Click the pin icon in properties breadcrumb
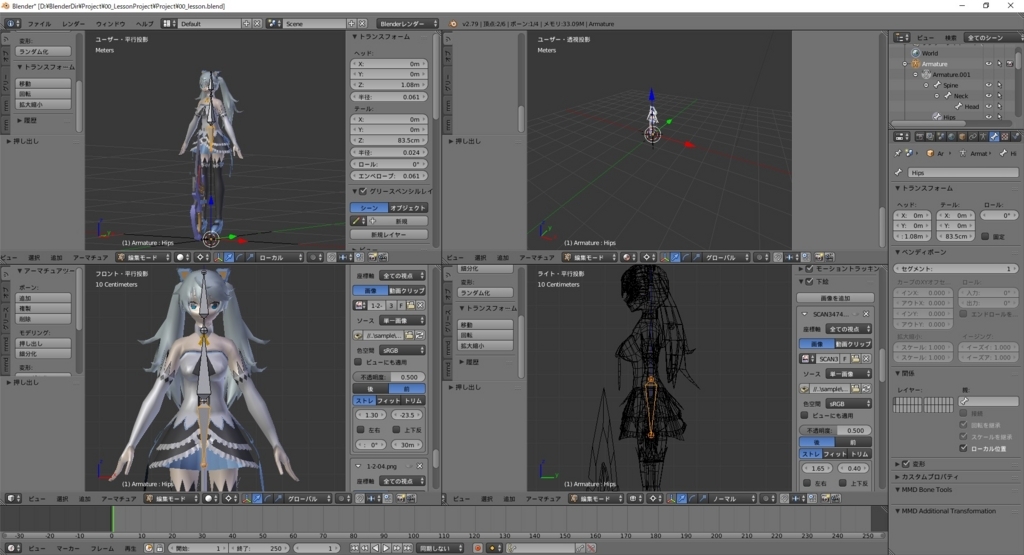 [x=898, y=153]
